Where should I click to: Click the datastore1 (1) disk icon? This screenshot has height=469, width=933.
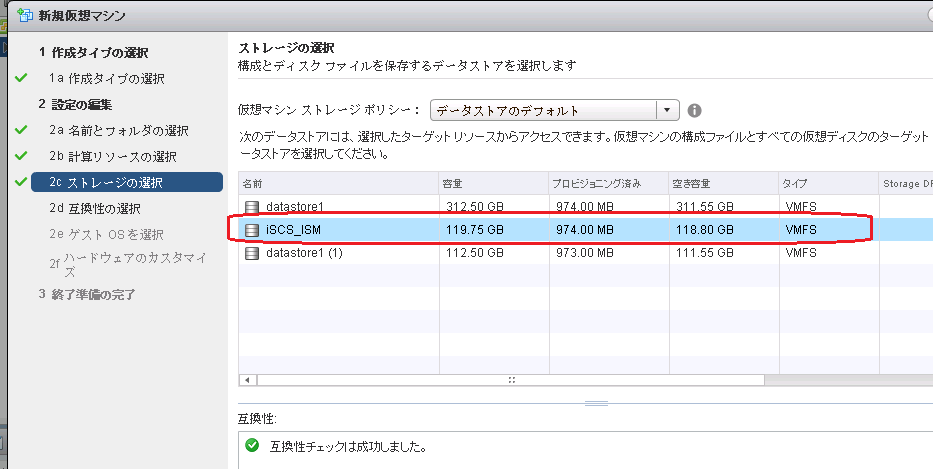pos(252,253)
